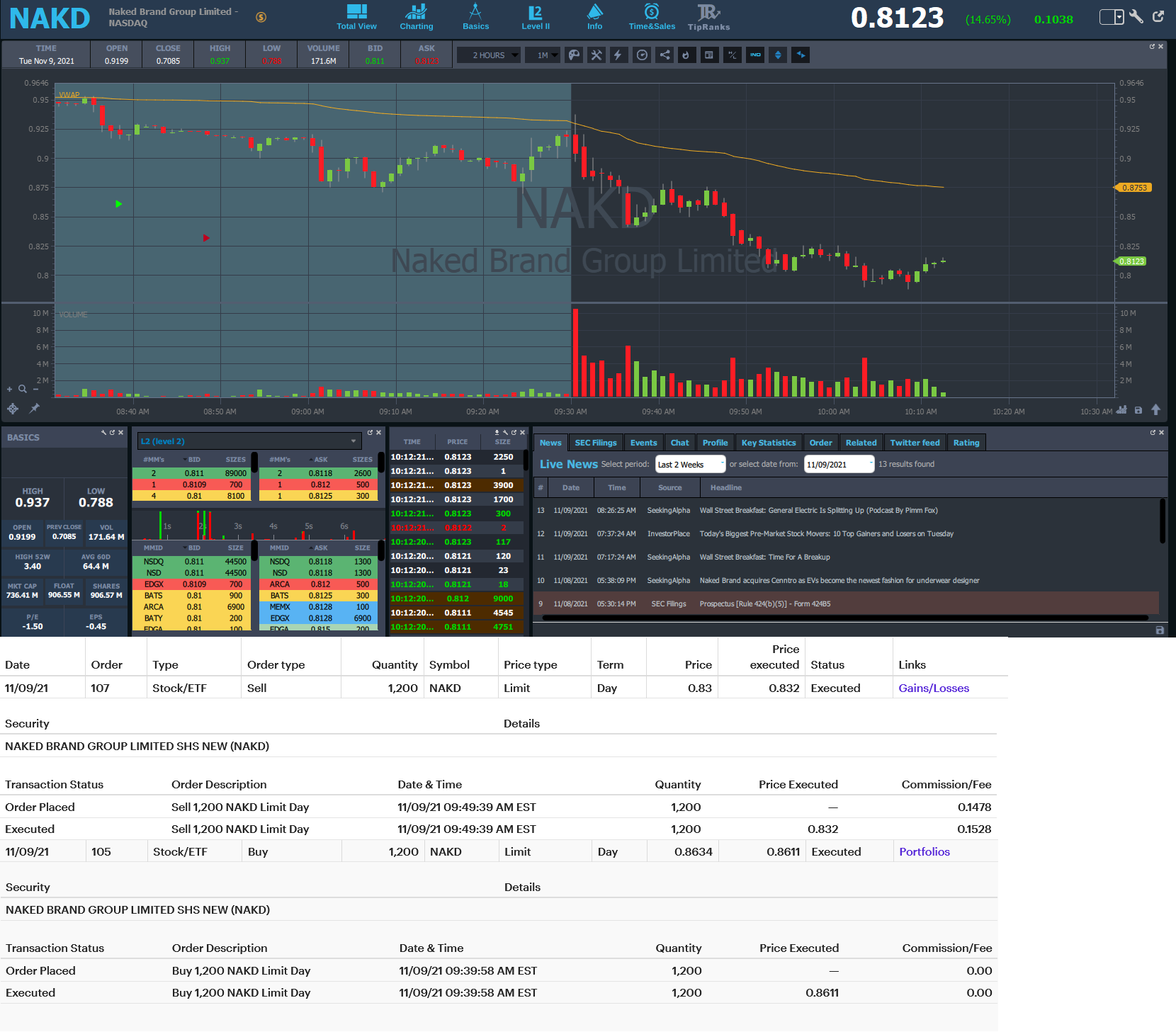Toggle the IND indicators button
The image size is (1176, 1032).
[755, 55]
